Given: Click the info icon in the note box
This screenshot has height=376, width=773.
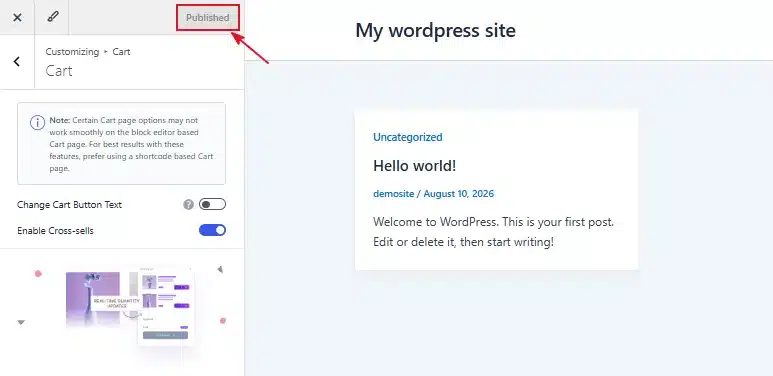Looking at the screenshot, I should (37, 122).
